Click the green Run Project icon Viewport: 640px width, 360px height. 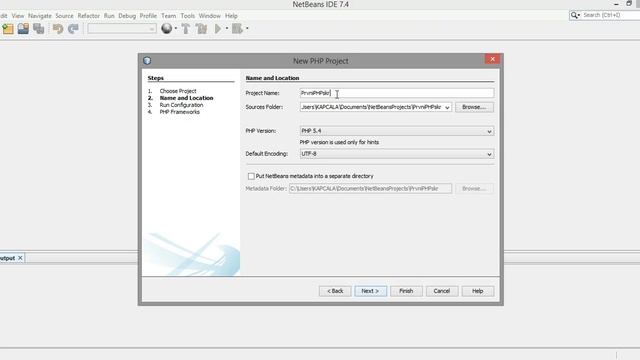pyautogui.click(x=218, y=29)
